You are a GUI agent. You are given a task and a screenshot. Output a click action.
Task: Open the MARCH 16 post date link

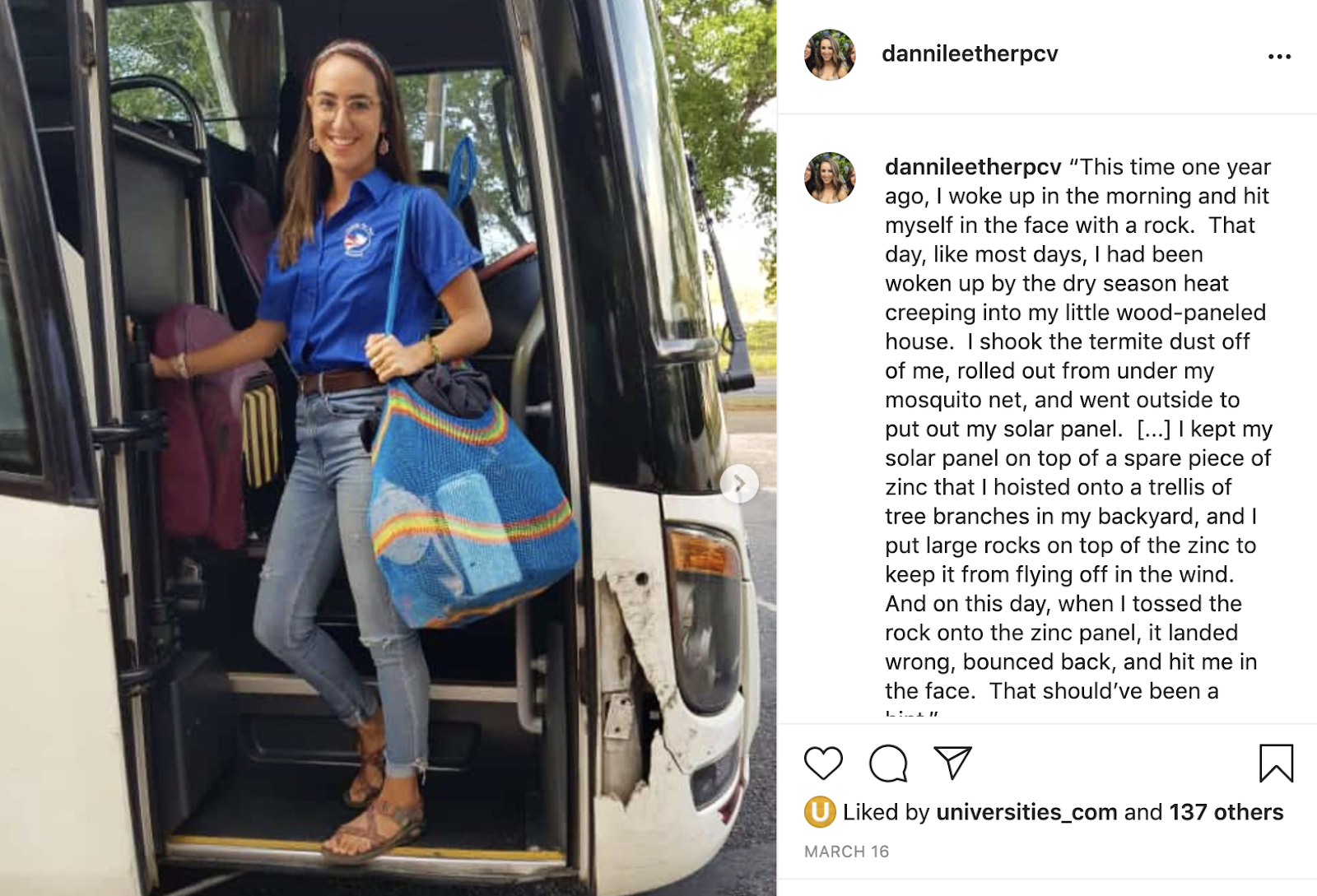(x=846, y=852)
